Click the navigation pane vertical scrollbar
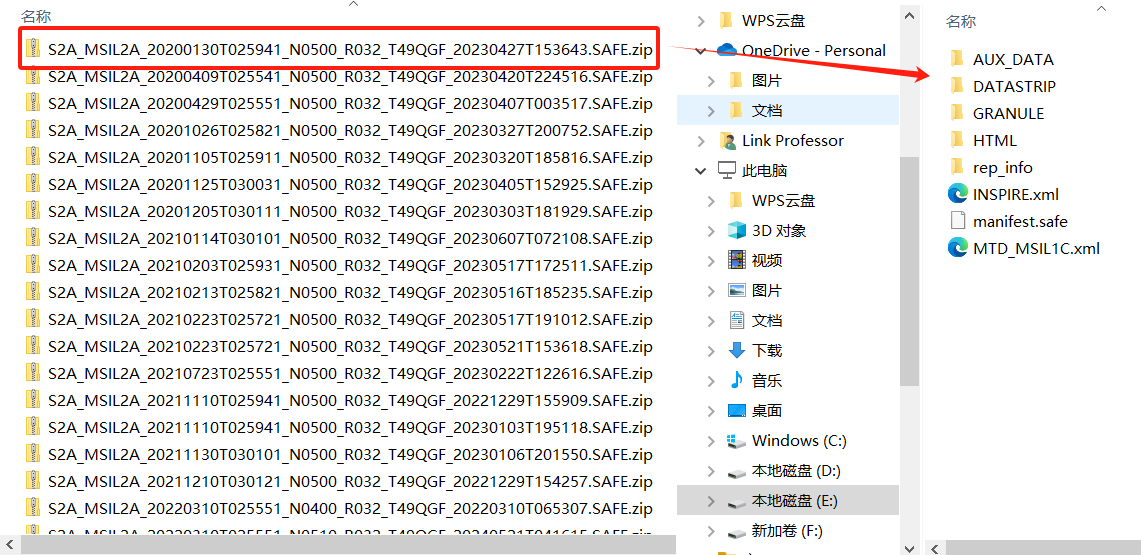 click(x=910, y=278)
